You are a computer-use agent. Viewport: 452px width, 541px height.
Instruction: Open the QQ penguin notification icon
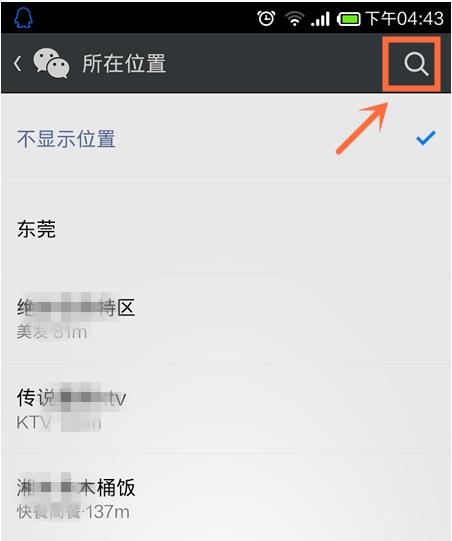pyautogui.click(x=23, y=18)
